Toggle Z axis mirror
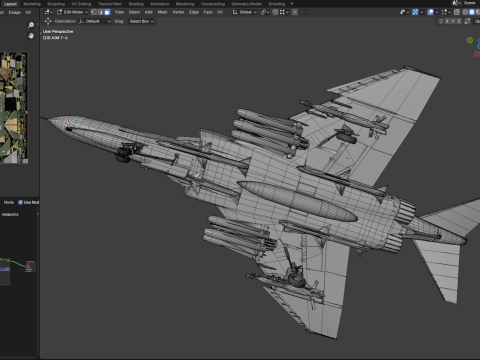The image size is (480, 360). 459,21
